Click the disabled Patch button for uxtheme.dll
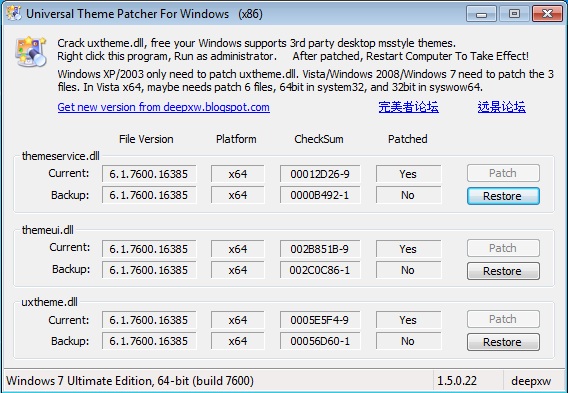 (503, 319)
